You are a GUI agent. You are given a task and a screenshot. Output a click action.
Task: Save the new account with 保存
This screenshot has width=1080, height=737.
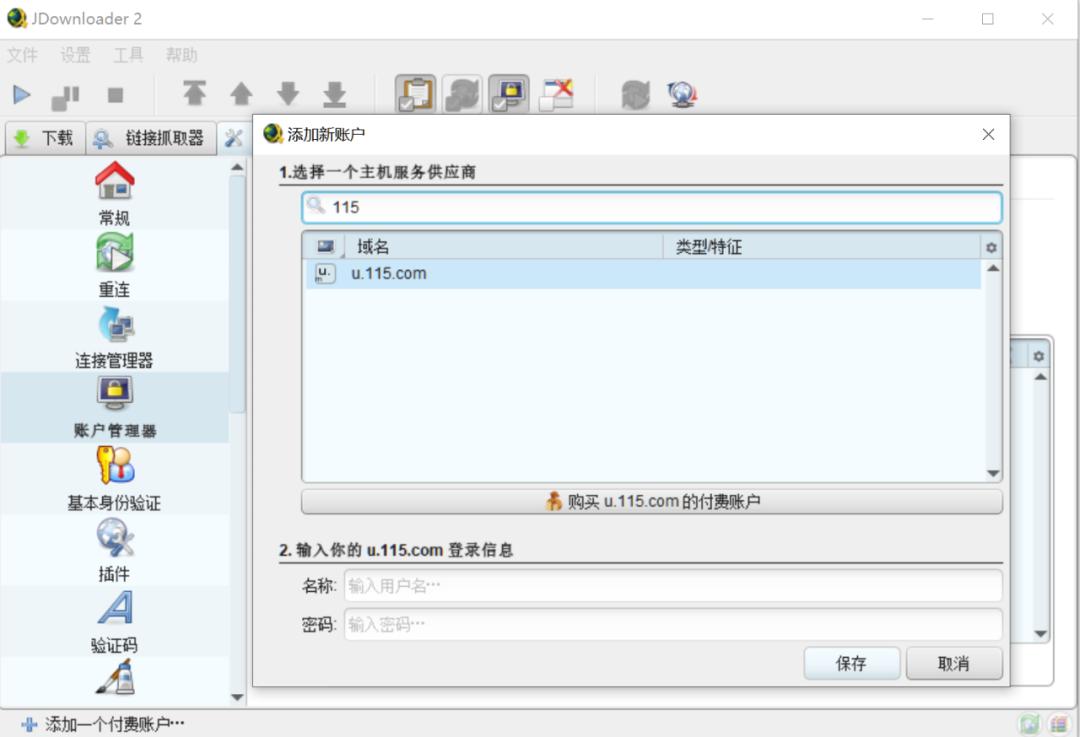tap(851, 663)
